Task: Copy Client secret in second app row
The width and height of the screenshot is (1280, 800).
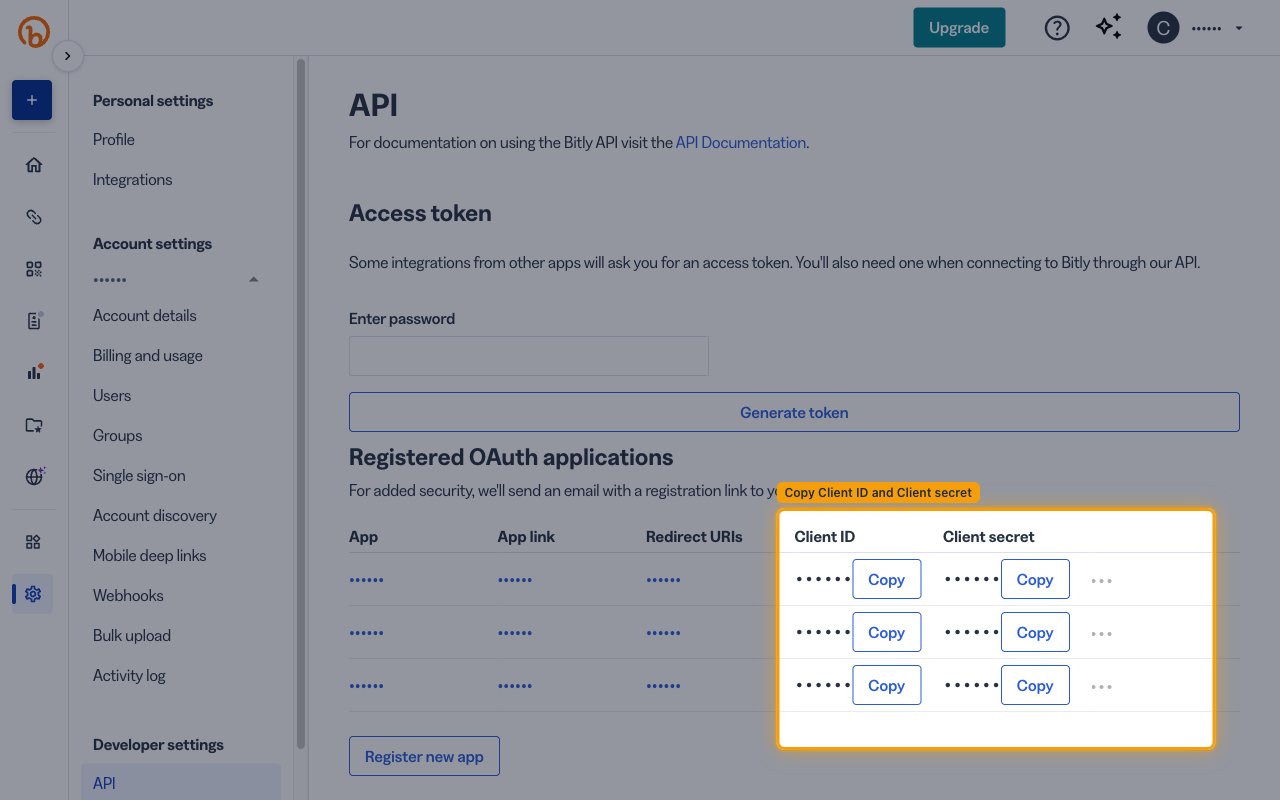Action: tap(1035, 632)
